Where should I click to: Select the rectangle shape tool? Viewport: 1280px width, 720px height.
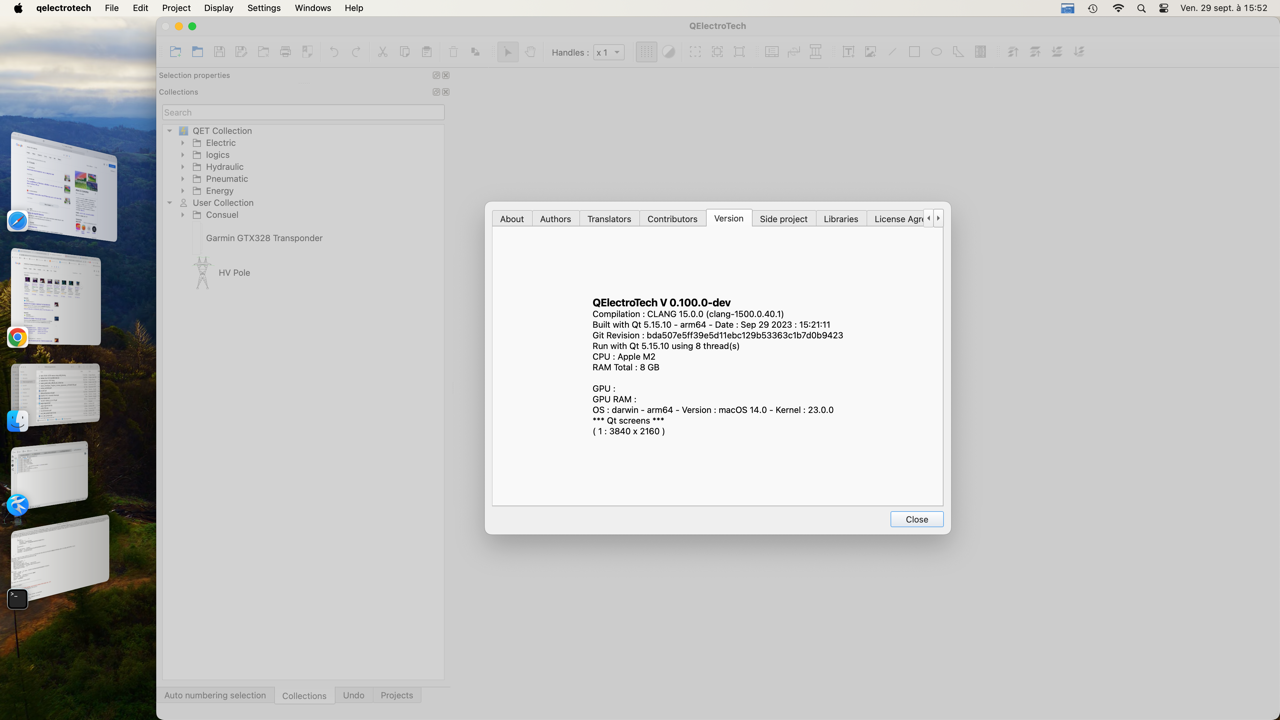[914, 52]
